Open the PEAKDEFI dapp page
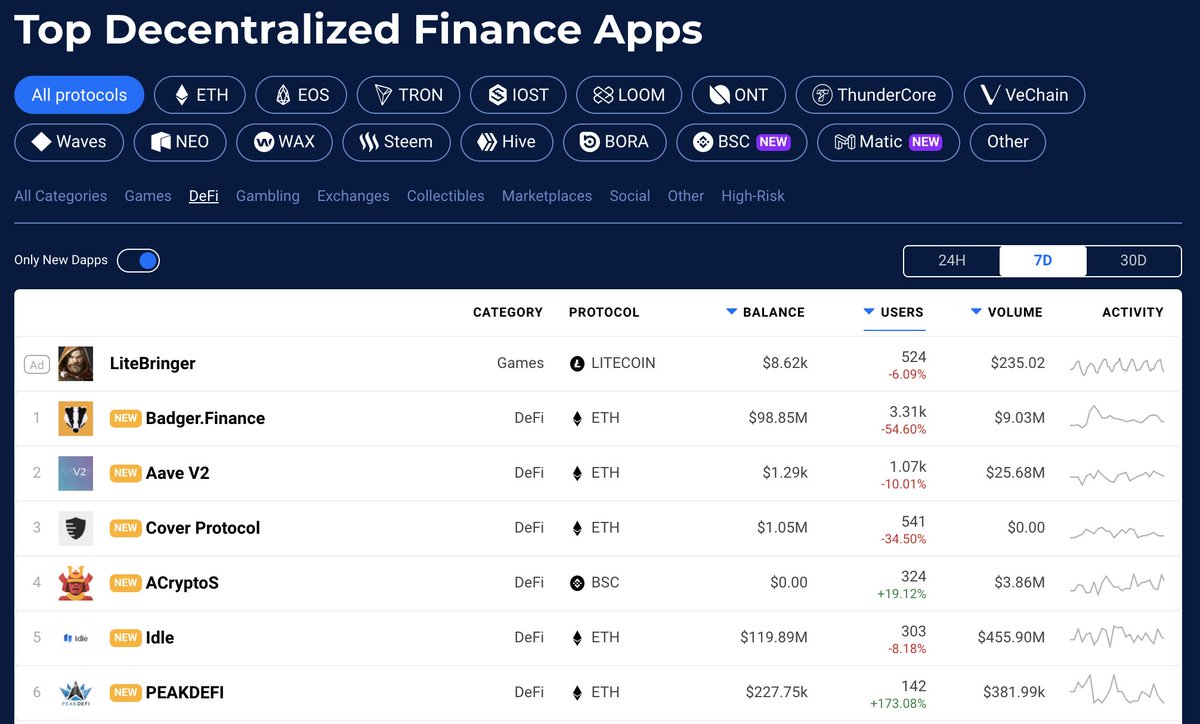1200x724 pixels. [185, 692]
